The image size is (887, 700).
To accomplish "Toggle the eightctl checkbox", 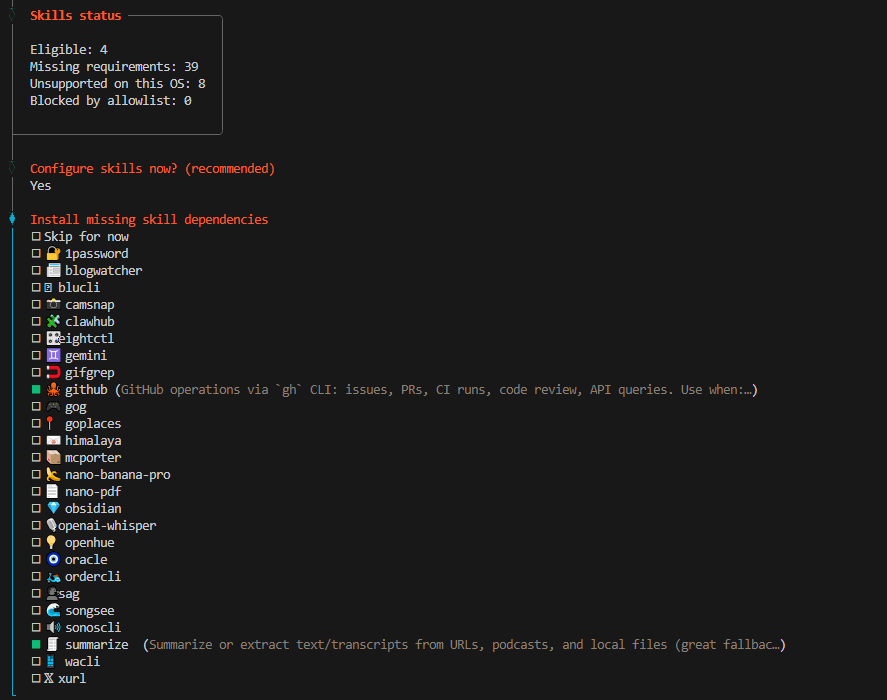I will coord(36,338).
